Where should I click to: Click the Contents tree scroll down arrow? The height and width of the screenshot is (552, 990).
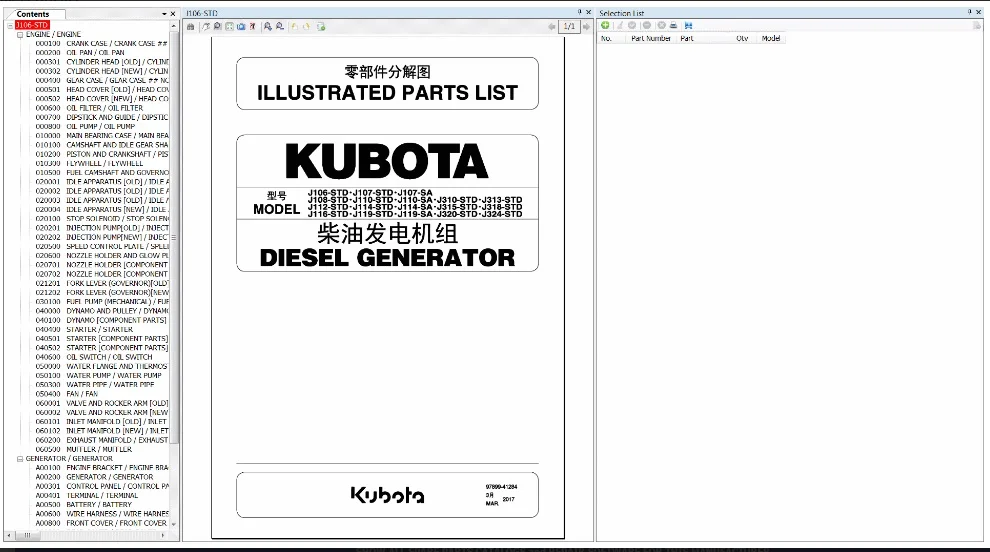174,524
